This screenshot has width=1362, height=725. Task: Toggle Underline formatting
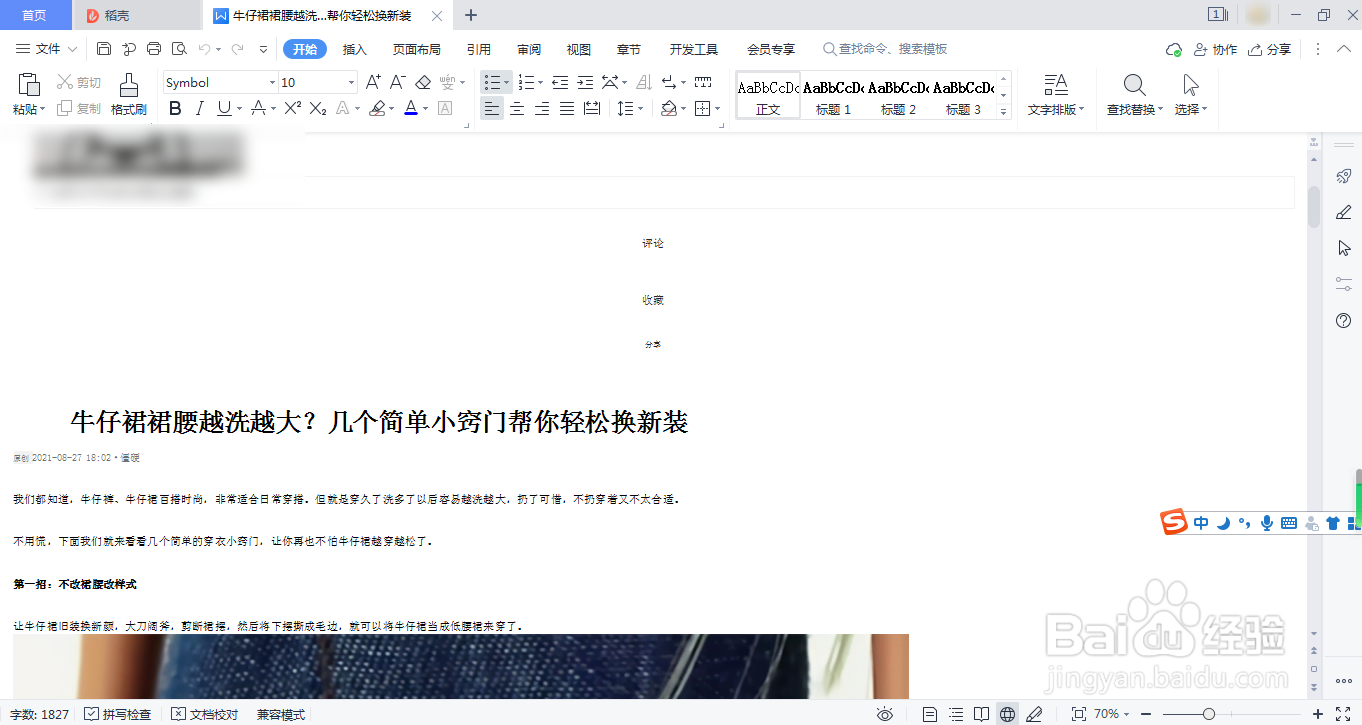pos(224,108)
